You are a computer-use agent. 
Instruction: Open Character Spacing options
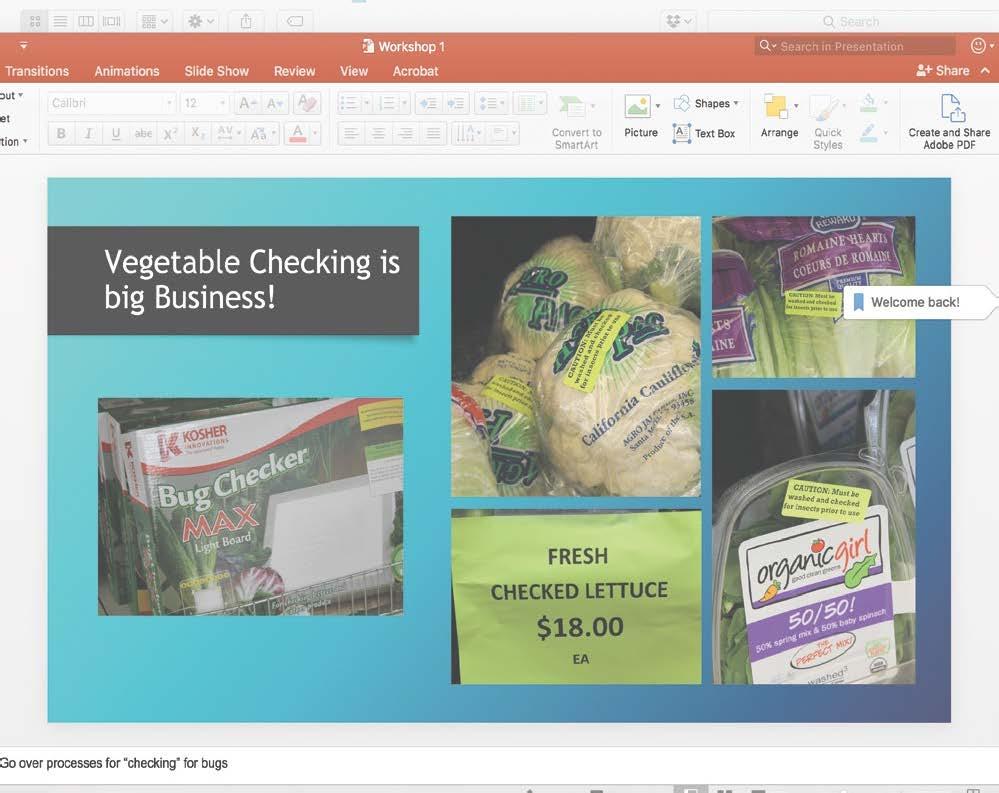pos(229,134)
